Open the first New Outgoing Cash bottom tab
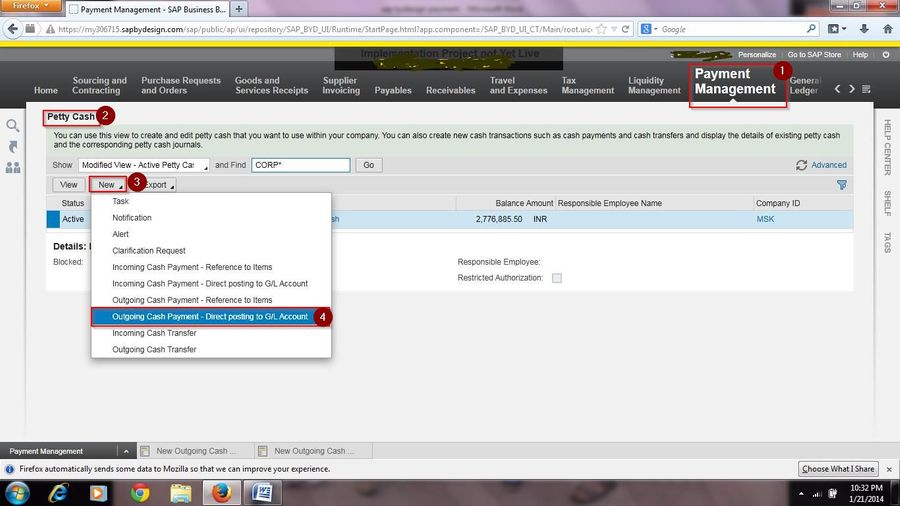The image size is (900, 506). (196, 451)
